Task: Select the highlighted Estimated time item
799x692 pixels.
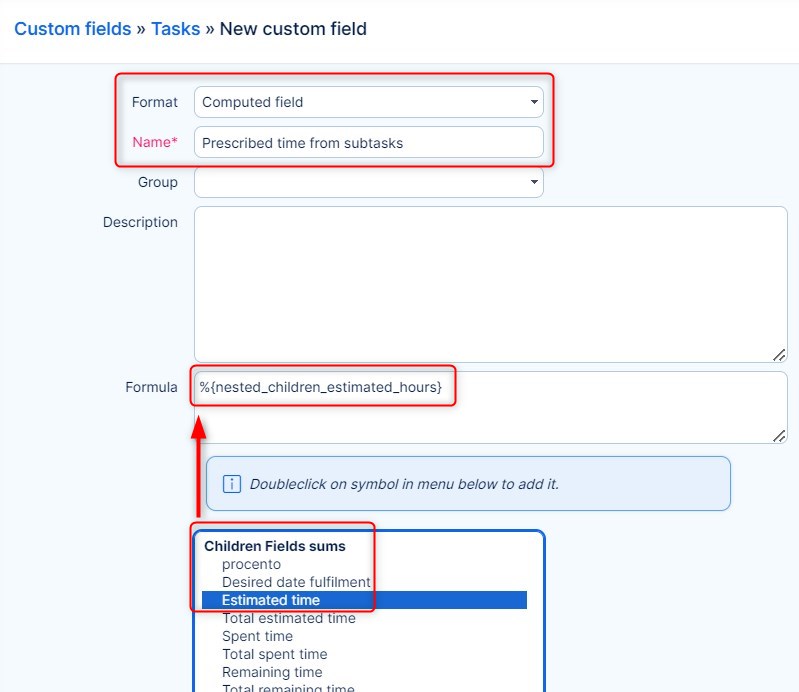Action: pyautogui.click(x=271, y=600)
